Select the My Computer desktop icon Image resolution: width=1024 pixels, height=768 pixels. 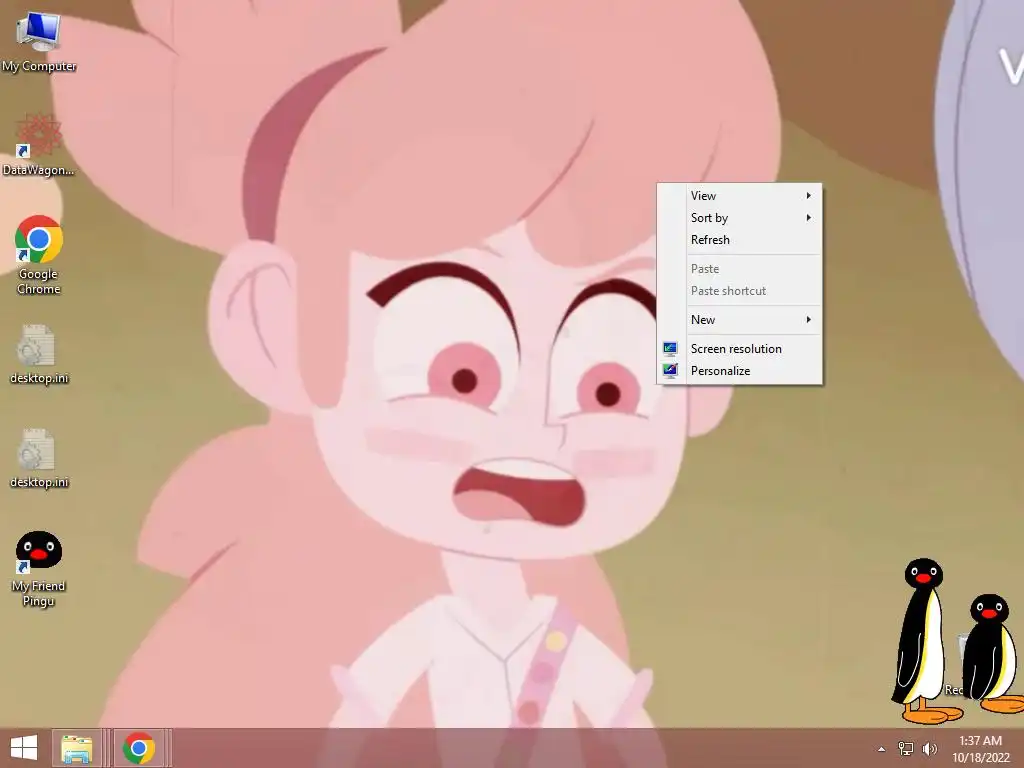pos(39,42)
